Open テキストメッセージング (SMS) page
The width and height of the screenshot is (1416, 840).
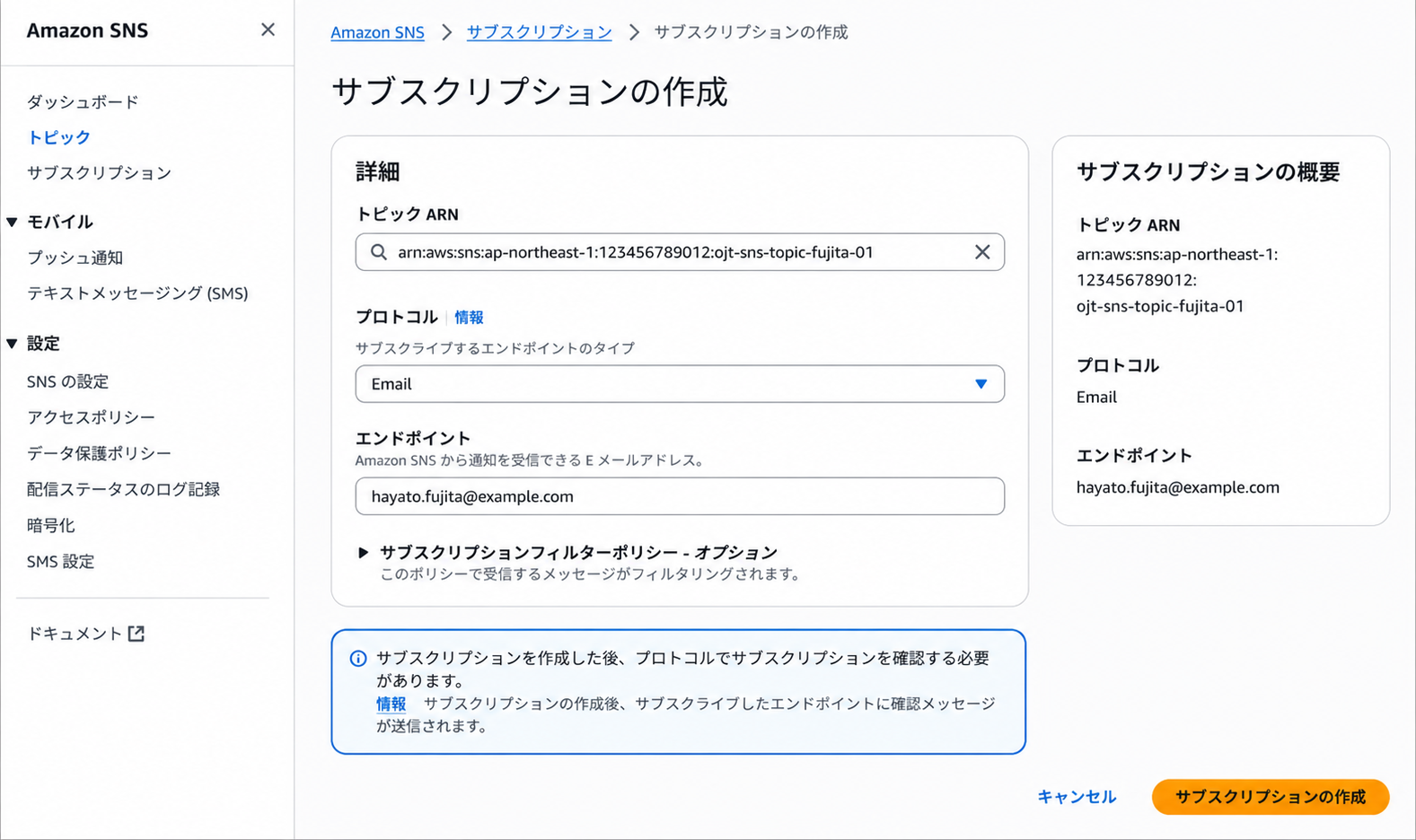(x=137, y=293)
